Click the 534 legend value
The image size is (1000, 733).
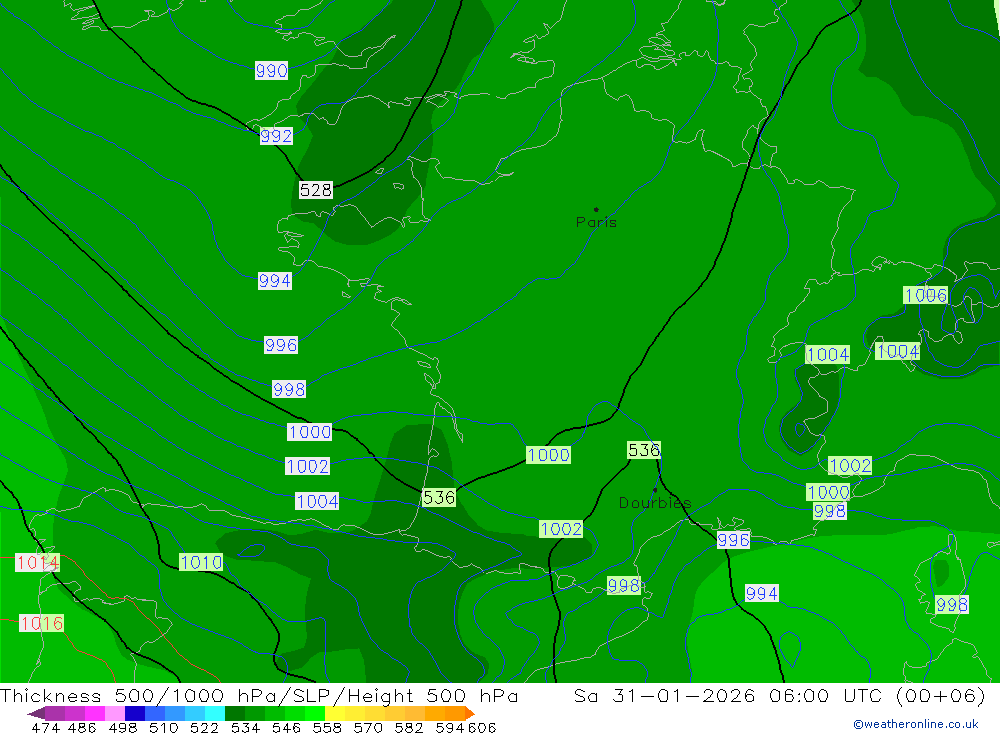246,727
